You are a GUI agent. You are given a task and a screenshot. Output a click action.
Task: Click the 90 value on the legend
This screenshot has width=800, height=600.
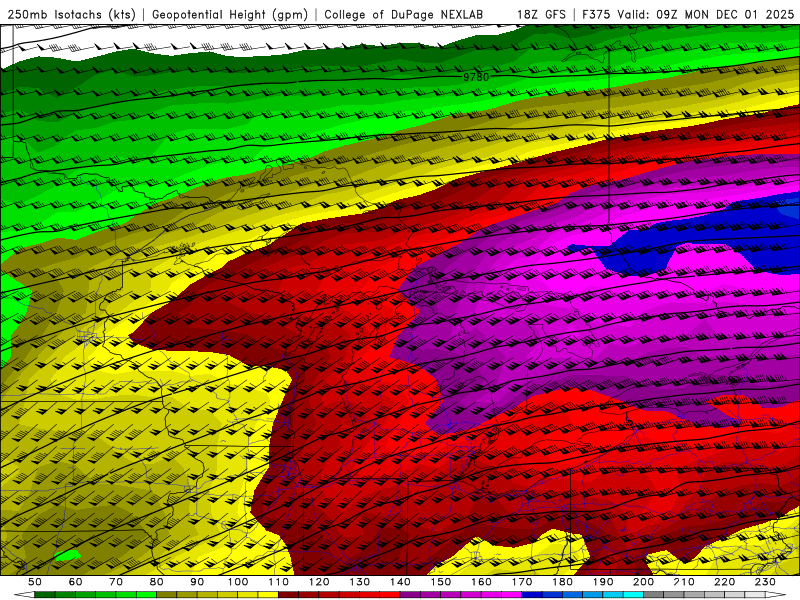point(197,582)
